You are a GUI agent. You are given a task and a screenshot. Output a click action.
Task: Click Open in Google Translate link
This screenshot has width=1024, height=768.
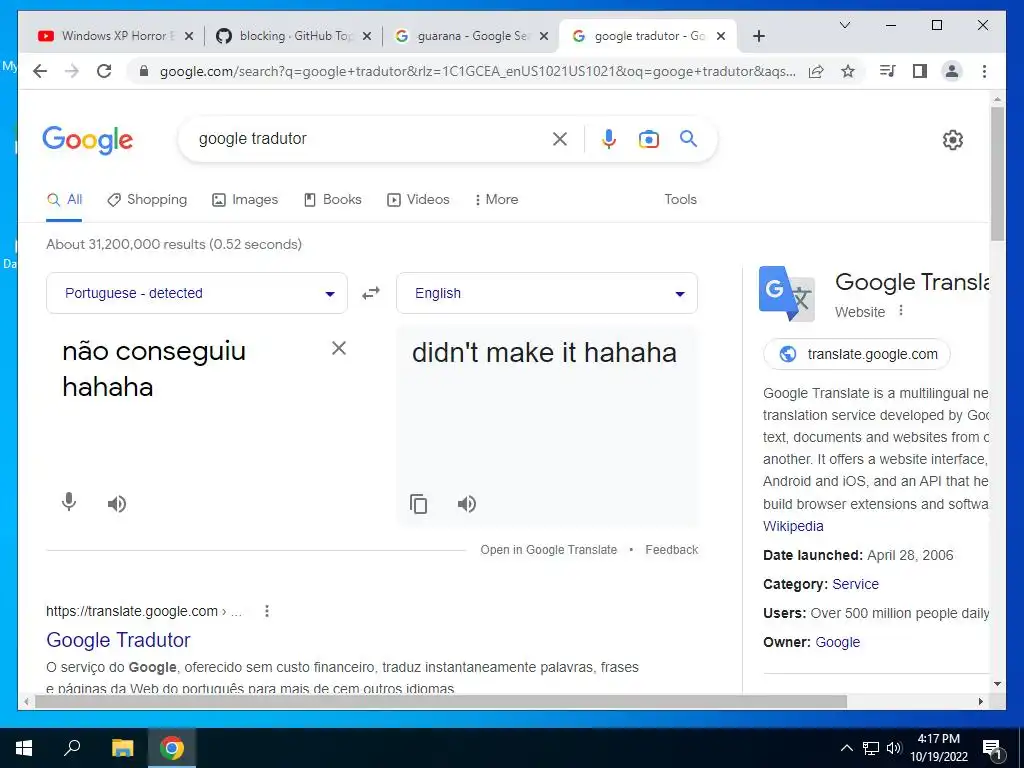click(x=549, y=550)
